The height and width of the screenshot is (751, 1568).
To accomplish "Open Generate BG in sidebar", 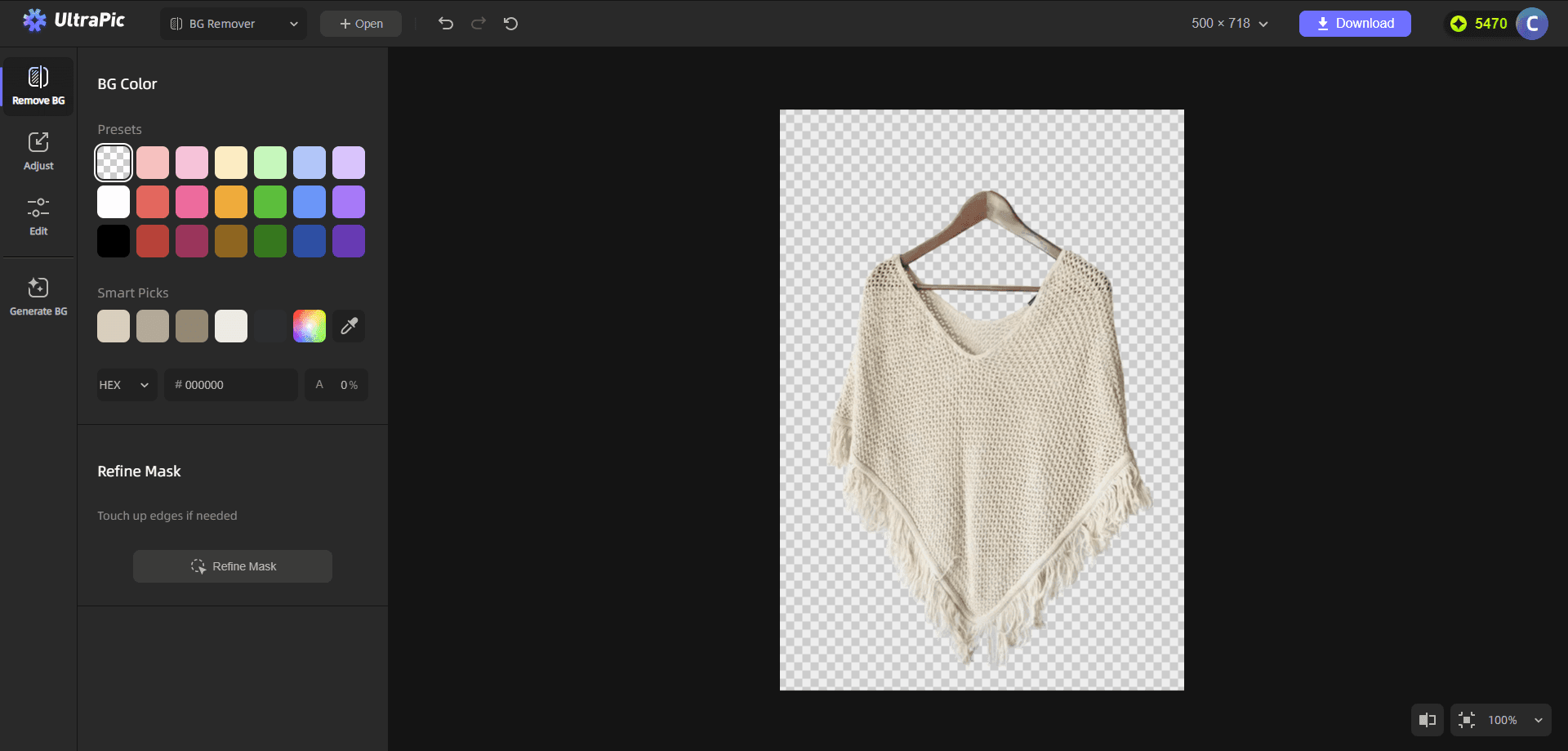I will (x=38, y=296).
